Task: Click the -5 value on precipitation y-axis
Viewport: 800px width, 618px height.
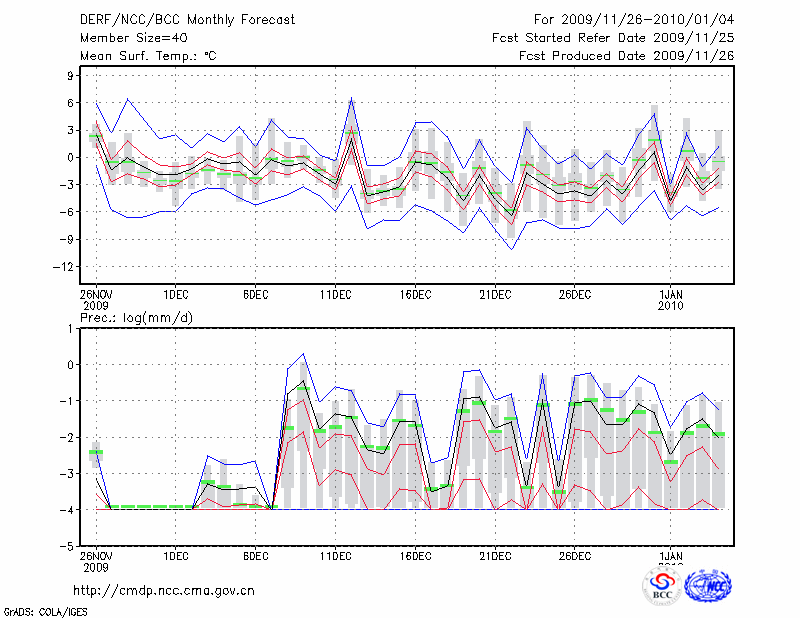Action: pos(67,547)
